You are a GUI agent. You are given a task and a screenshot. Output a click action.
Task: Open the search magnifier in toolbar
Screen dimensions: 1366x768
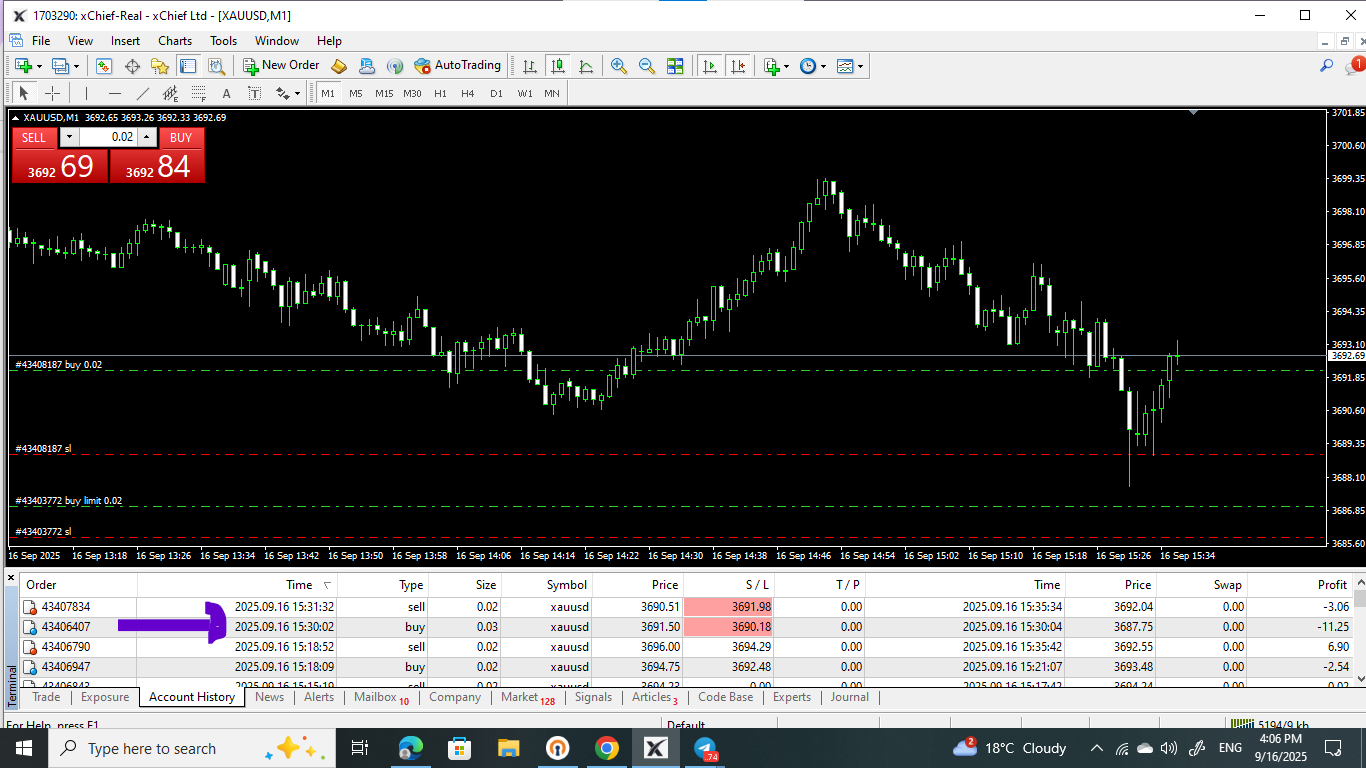click(x=1326, y=66)
